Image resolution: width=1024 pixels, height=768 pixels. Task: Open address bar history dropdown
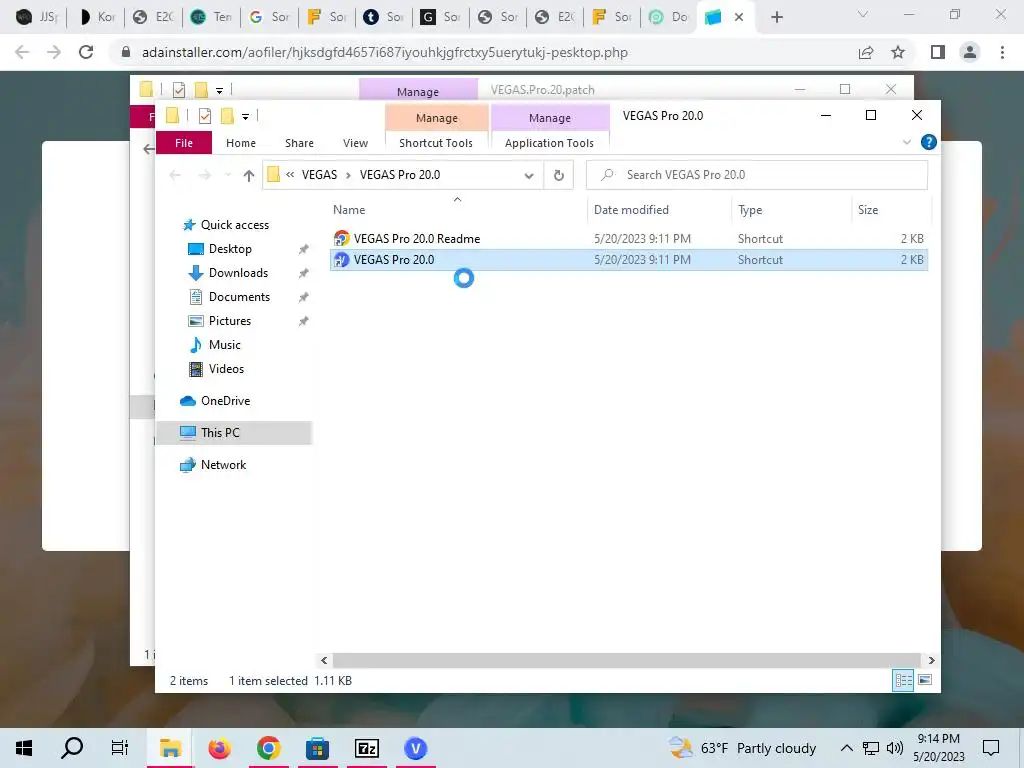click(529, 175)
